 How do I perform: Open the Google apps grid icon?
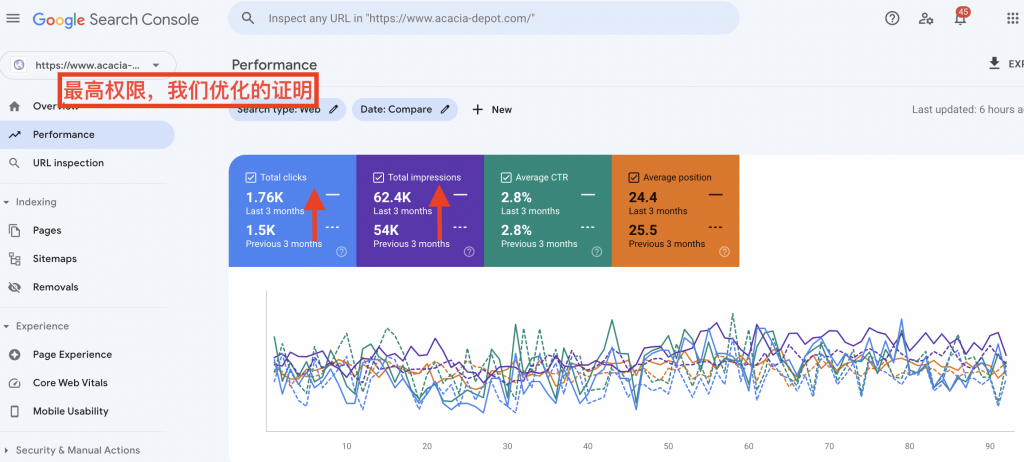1013,18
